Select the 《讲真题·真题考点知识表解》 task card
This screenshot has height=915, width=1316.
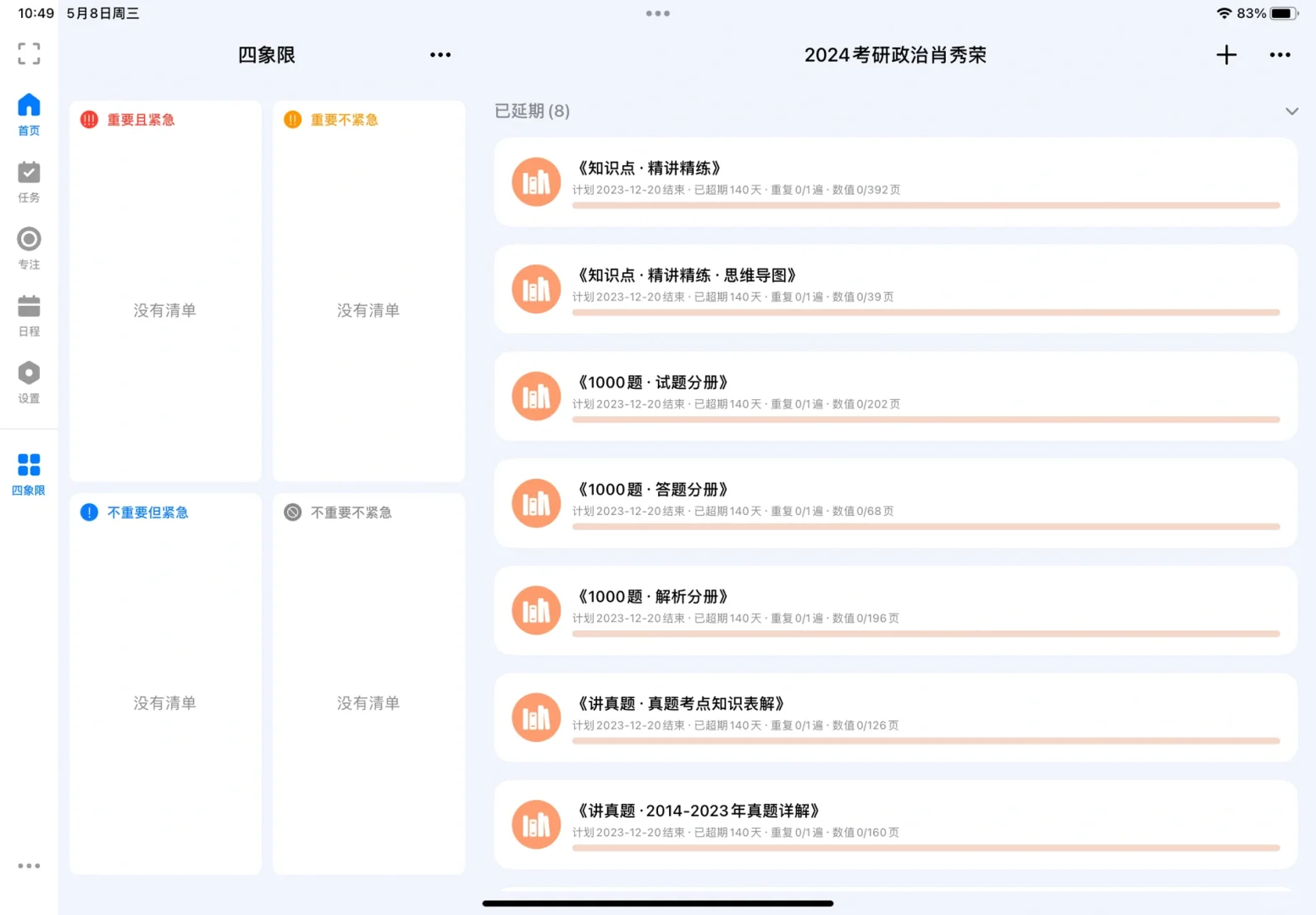(x=895, y=717)
